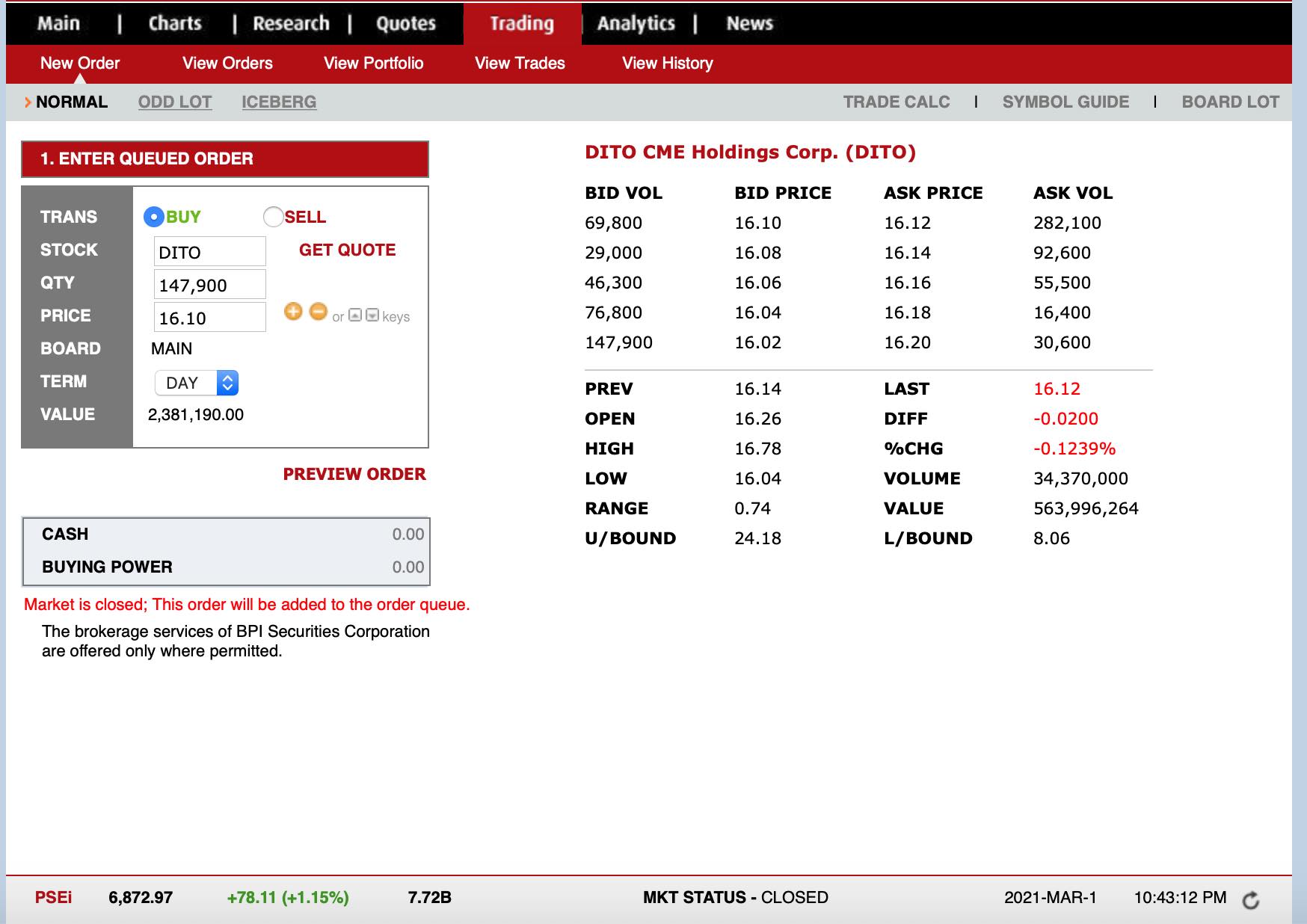The height and width of the screenshot is (924, 1307).
Task: Click the orange plus price increase icon
Action: tap(293, 312)
